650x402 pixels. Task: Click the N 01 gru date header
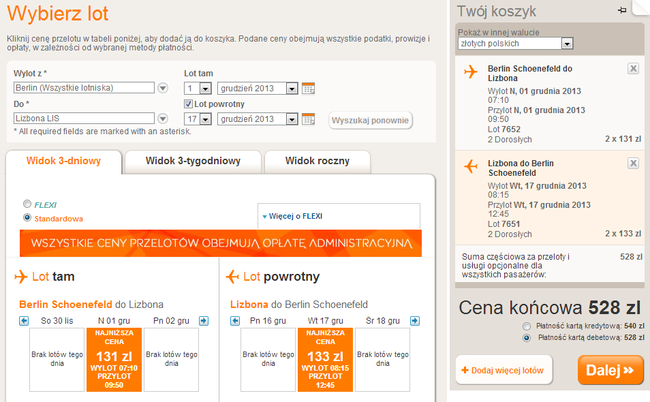click(114, 321)
